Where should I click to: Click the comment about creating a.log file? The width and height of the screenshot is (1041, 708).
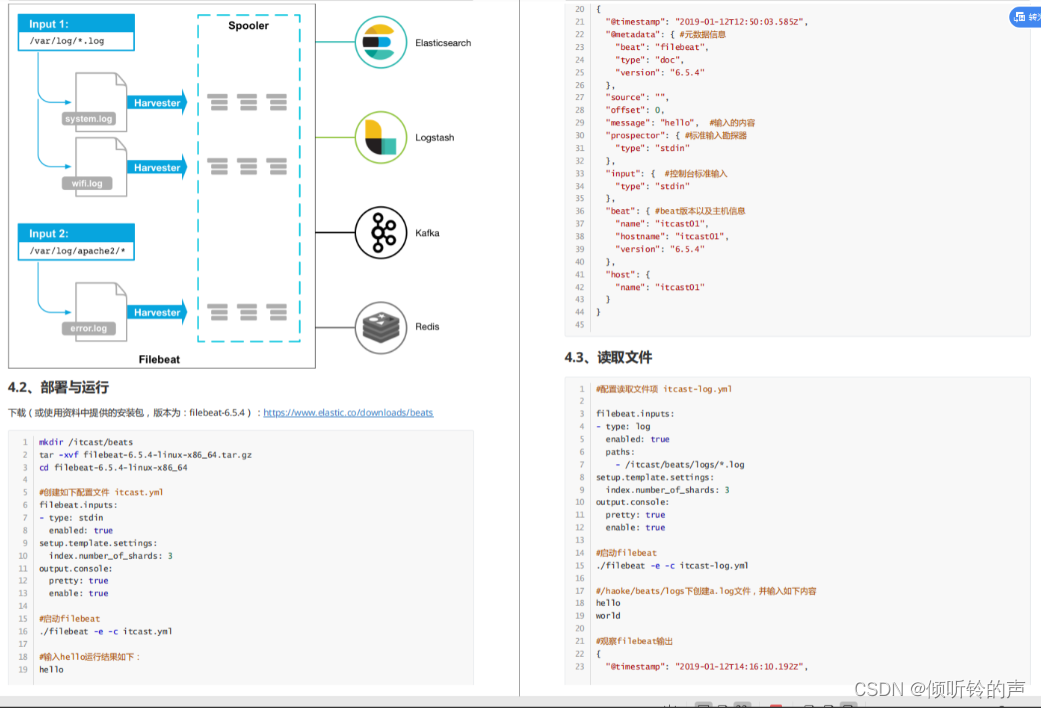pos(706,591)
